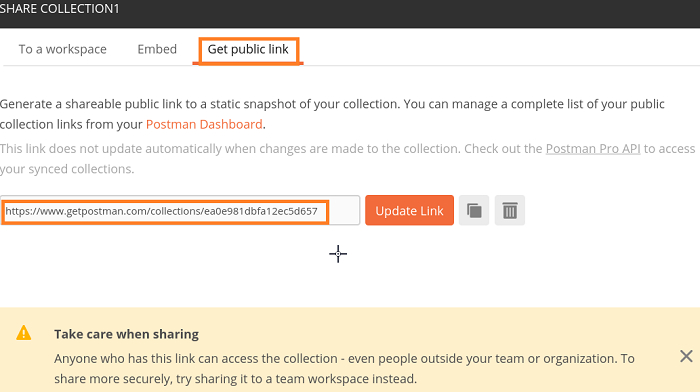
Task: Delete the public link using the trash icon
Action: tap(509, 210)
